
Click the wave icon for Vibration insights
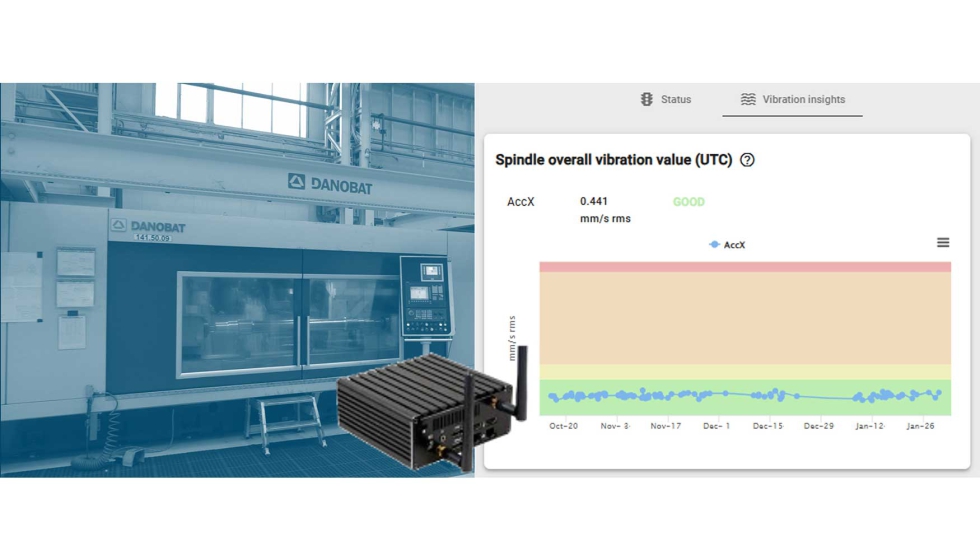pyautogui.click(x=748, y=99)
